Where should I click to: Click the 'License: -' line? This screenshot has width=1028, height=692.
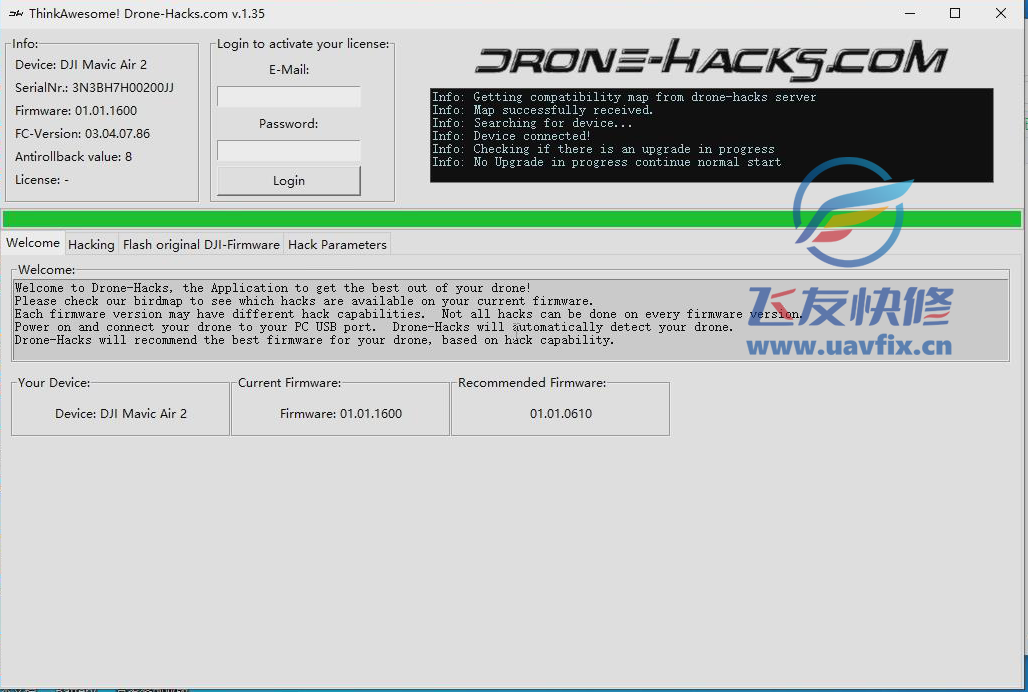(x=42, y=180)
